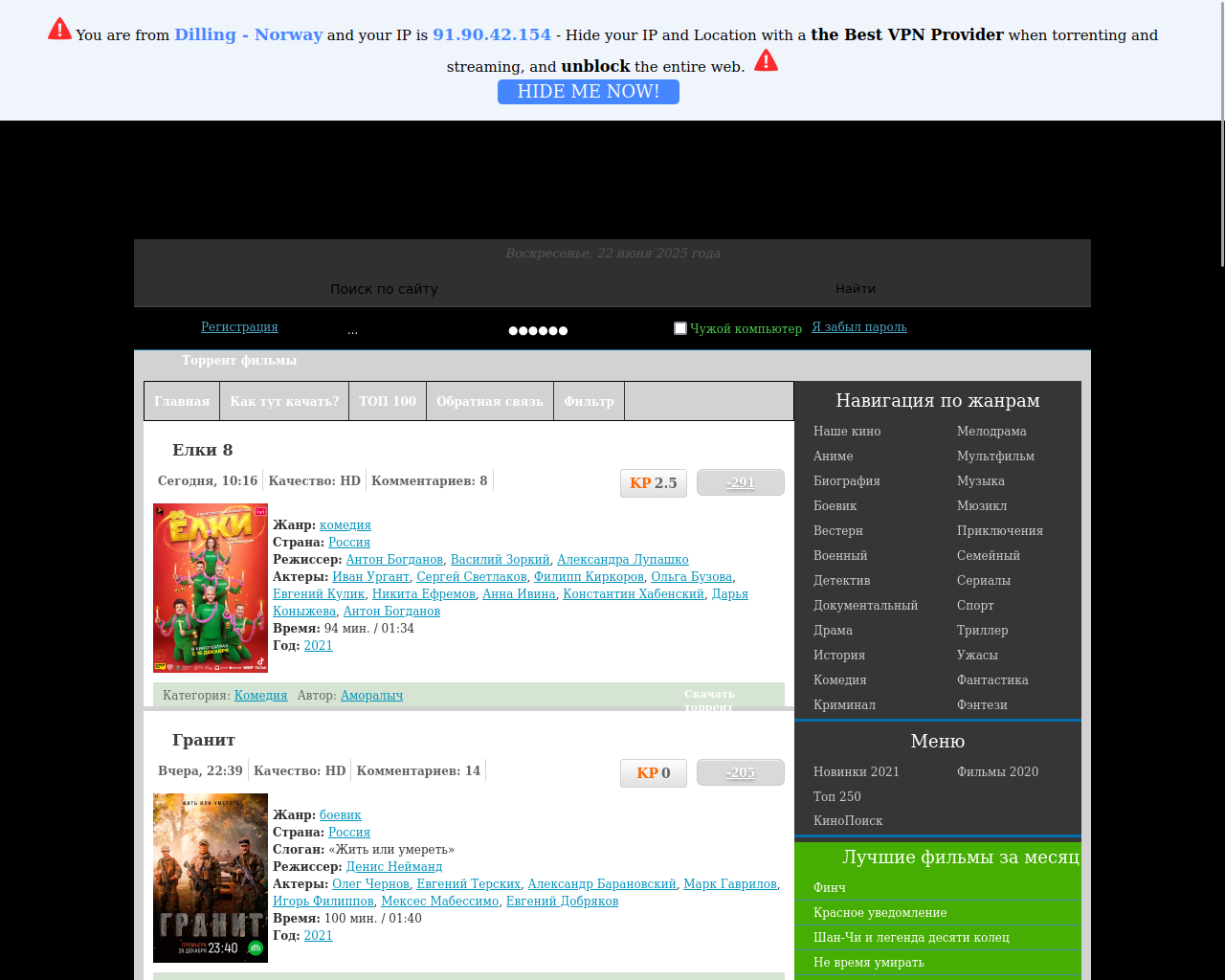Click the Елки movie poster thumbnail
Screen dimensions: 1225x980
tap(211, 588)
